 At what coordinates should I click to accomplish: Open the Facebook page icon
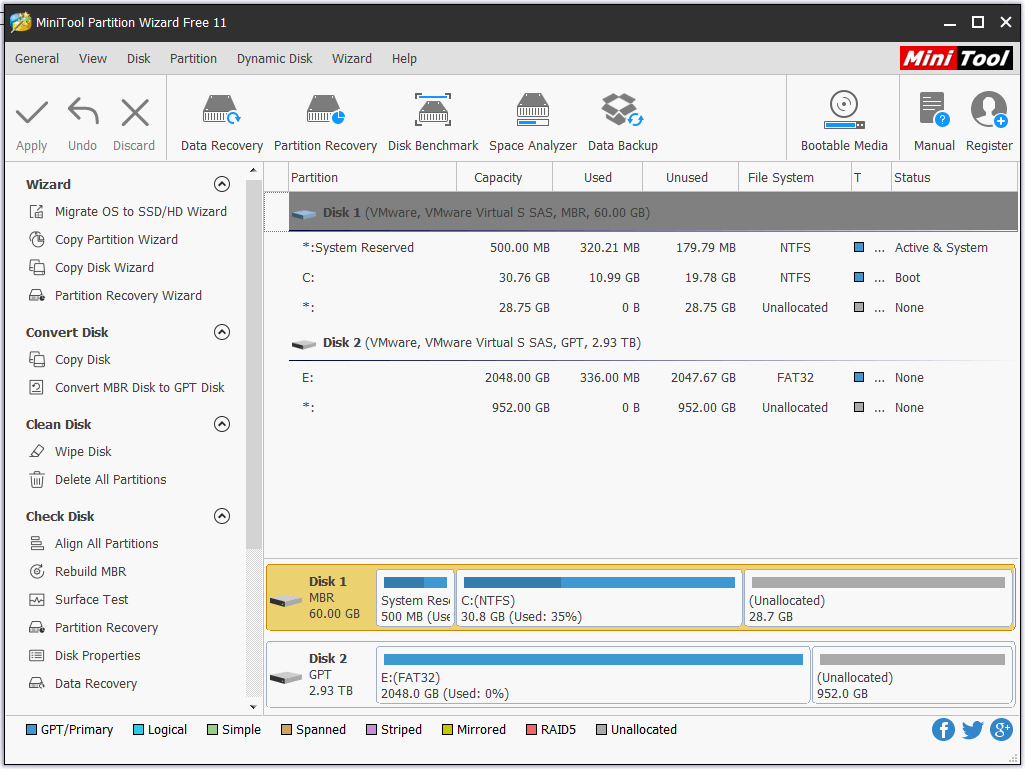pyautogui.click(x=943, y=729)
